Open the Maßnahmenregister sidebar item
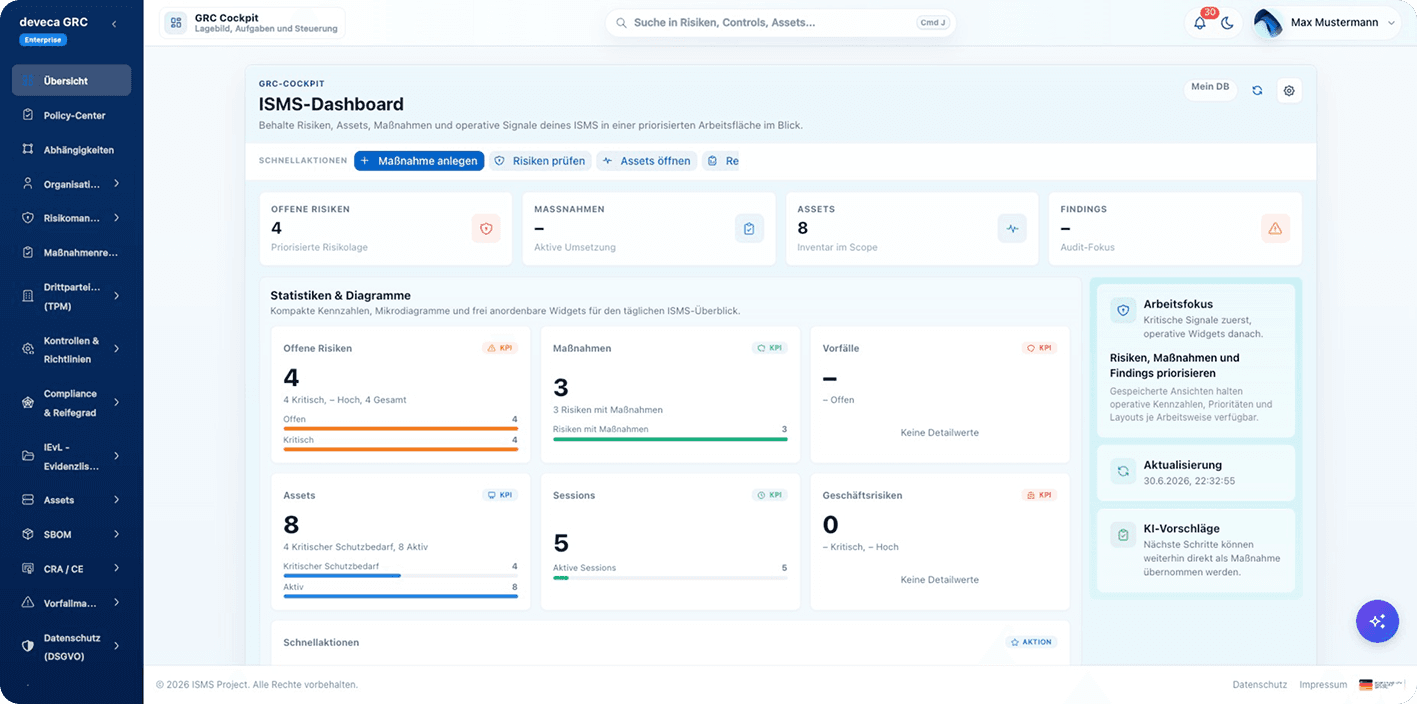The width and height of the screenshot is (1417, 704). (71, 252)
